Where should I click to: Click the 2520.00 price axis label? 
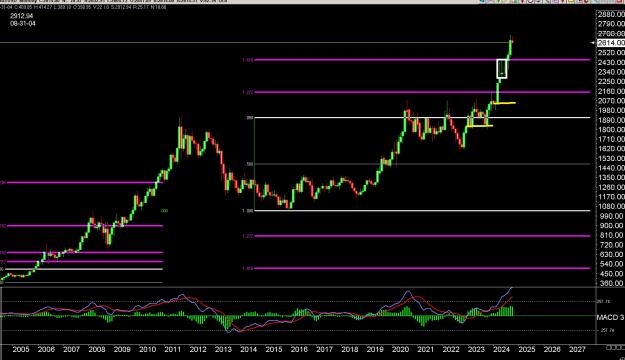pyautogui.click(x=611, y=53)
